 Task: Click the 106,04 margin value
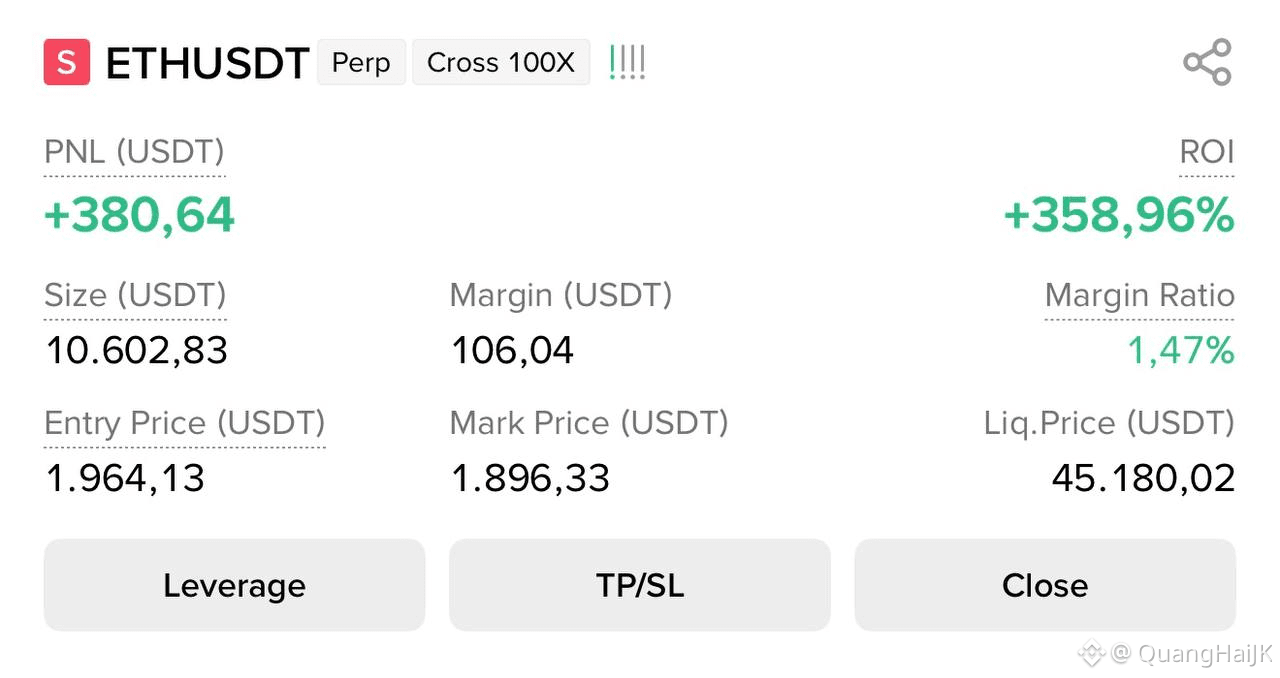512,351
